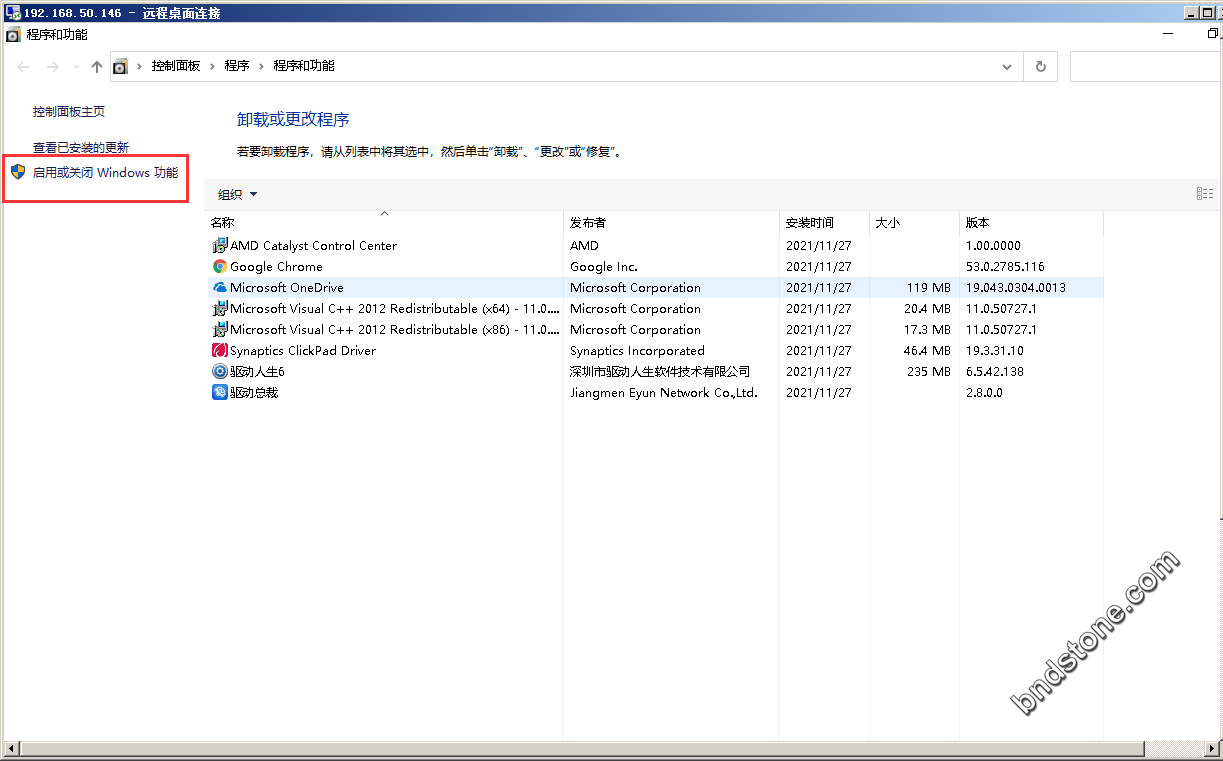Screen dimensions: 1223x761
Task: Click the Synaptics ClickPad Driver icon
Action: pyautogui.click(x=220, y=350)
